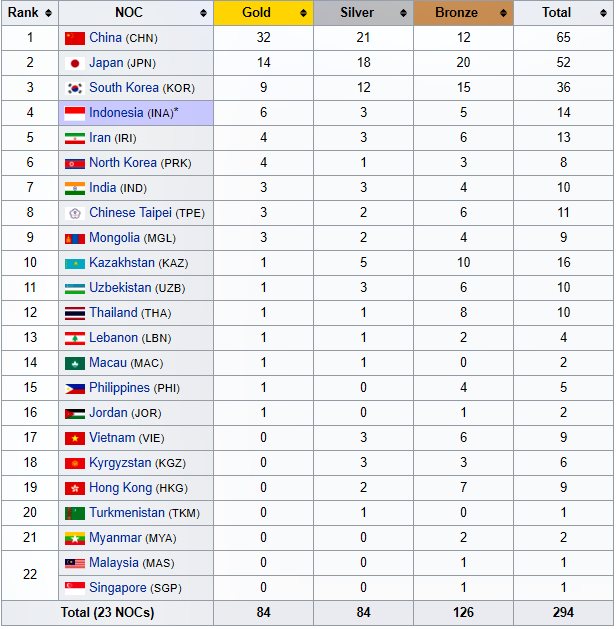Click the Macau flag icon

[75, 363]
